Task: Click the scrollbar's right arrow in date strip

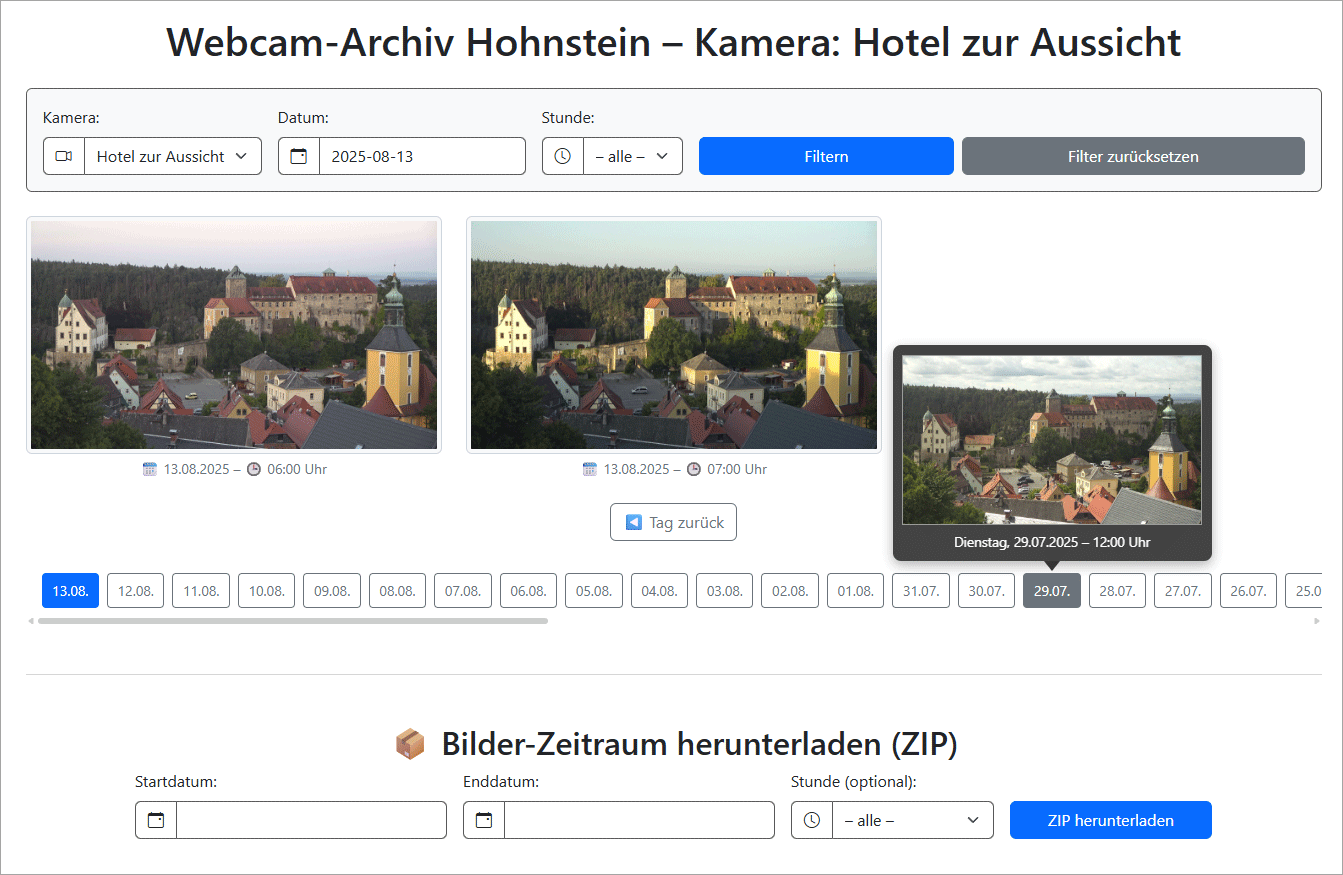Action: 1316,621
